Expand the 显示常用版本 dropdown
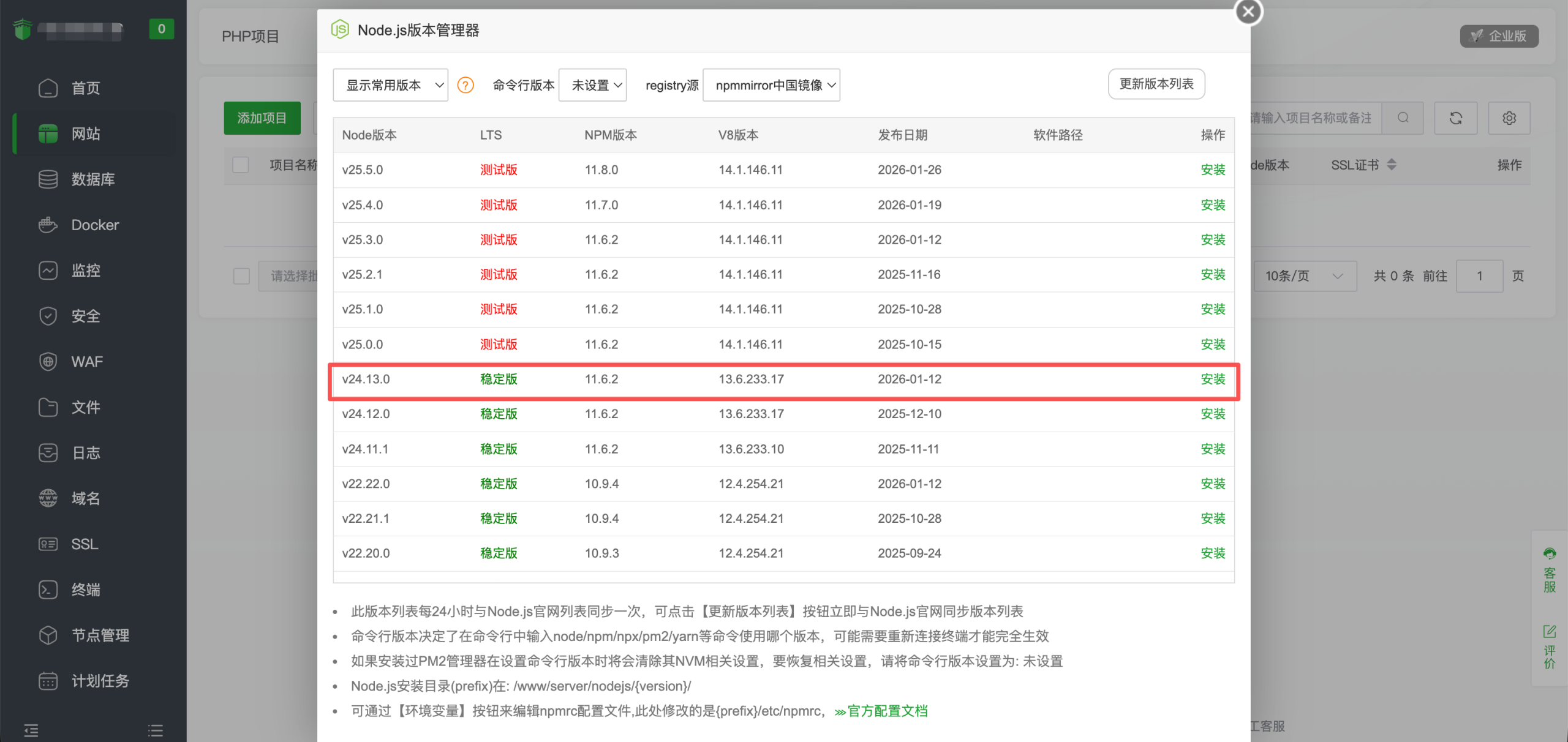The width and height of the screenshot is (1568, 742). pyautogui.click(x=390, y=85)
